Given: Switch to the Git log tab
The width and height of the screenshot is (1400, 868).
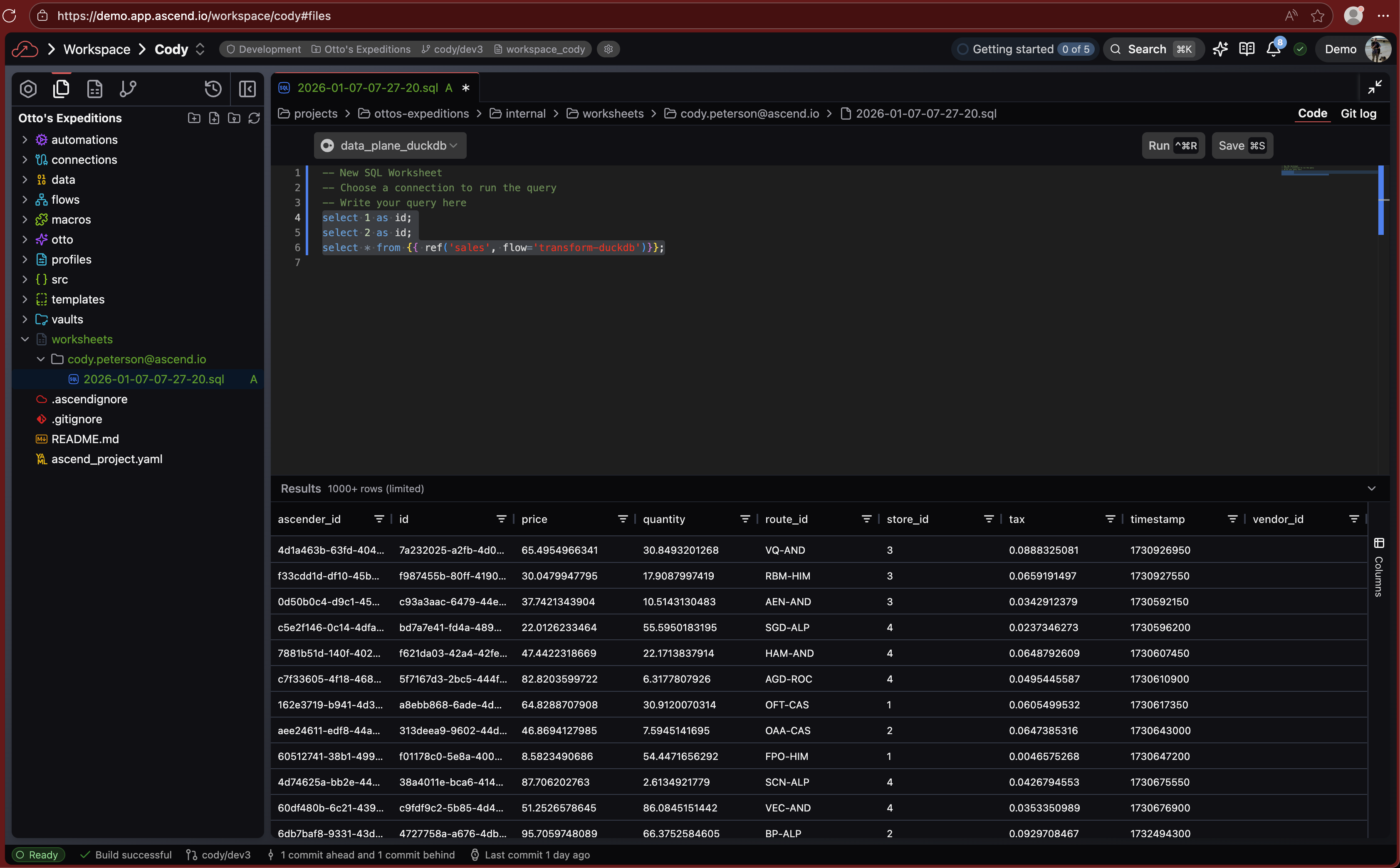Looking at the screenshot, I should (1359, 113).
